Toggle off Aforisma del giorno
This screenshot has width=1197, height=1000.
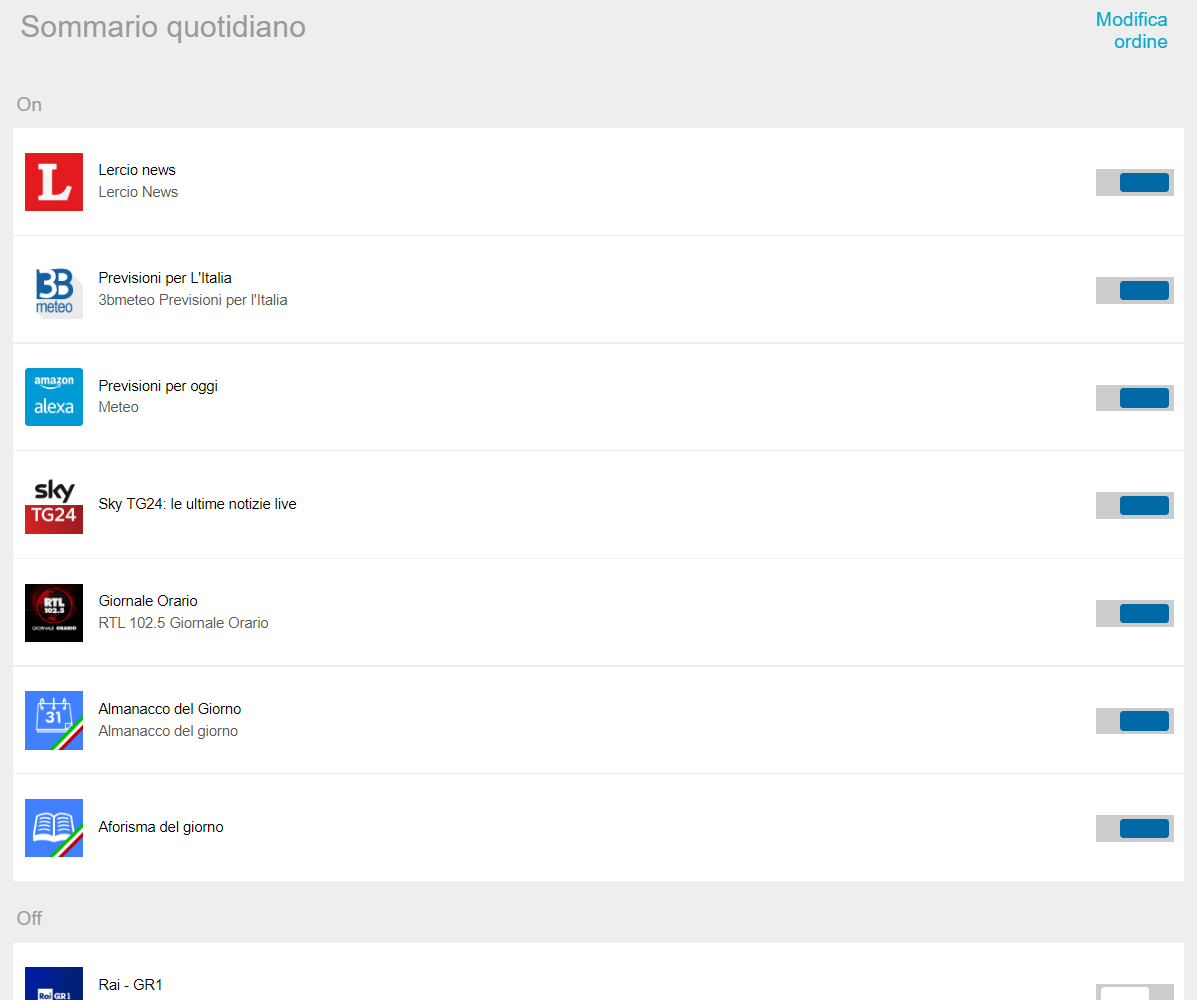point(1134,828)
